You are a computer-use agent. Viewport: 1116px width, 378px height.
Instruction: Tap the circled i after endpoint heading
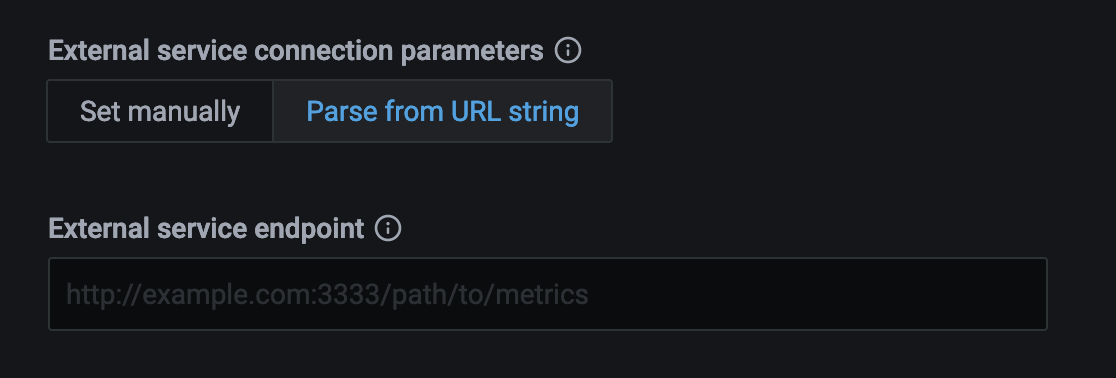388,229
